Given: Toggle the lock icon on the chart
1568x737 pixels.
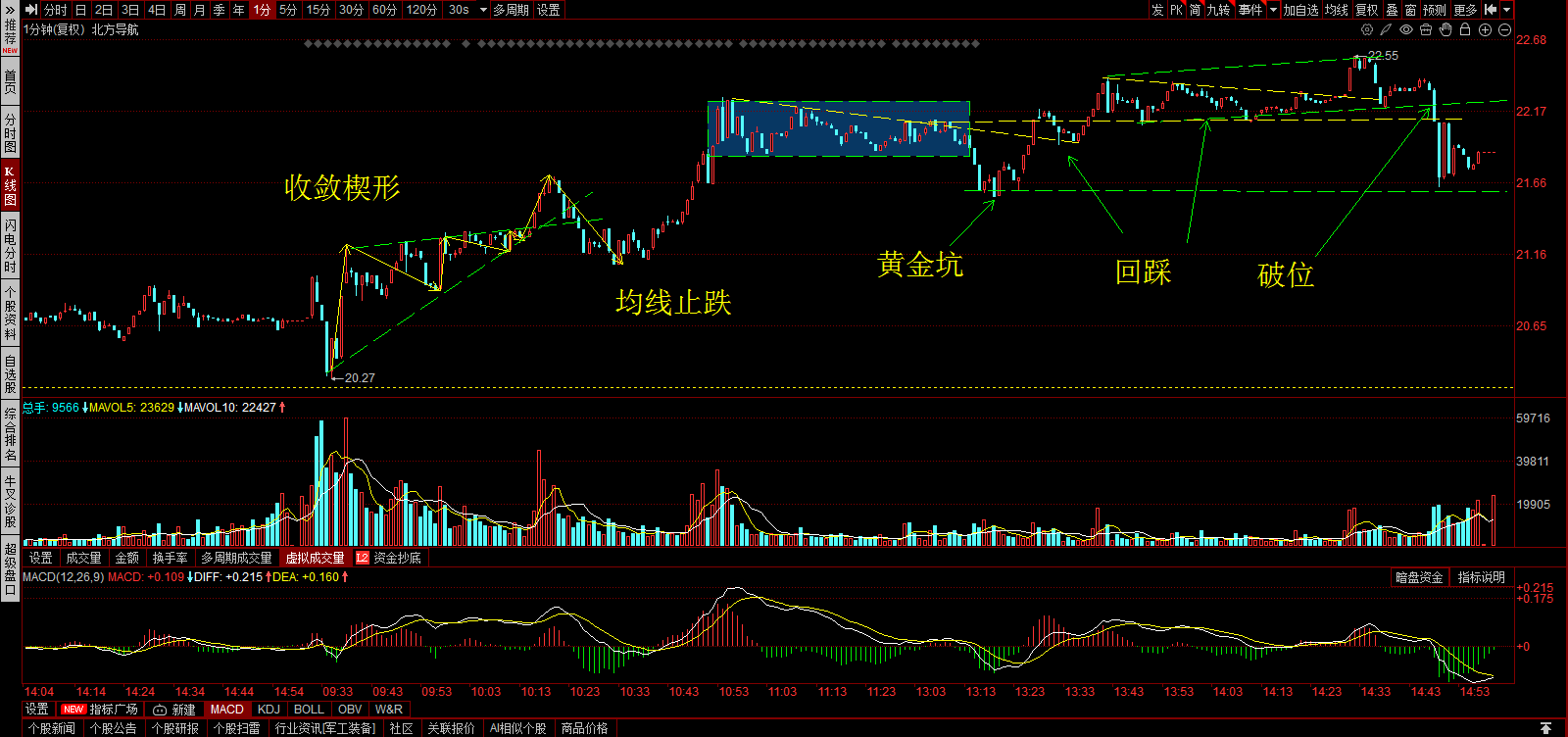Looking at the screenshot, I should 1465,29.
